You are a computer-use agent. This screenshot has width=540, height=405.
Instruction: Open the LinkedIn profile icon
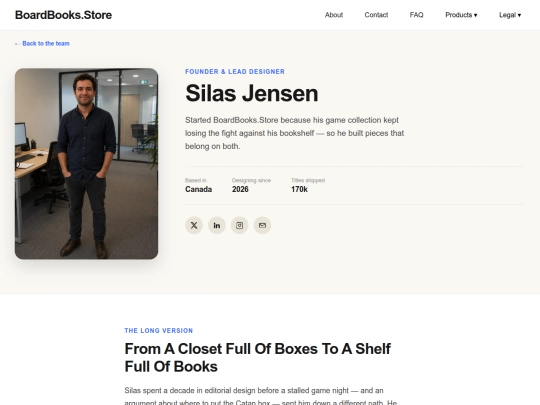click(x=217, y=225)
